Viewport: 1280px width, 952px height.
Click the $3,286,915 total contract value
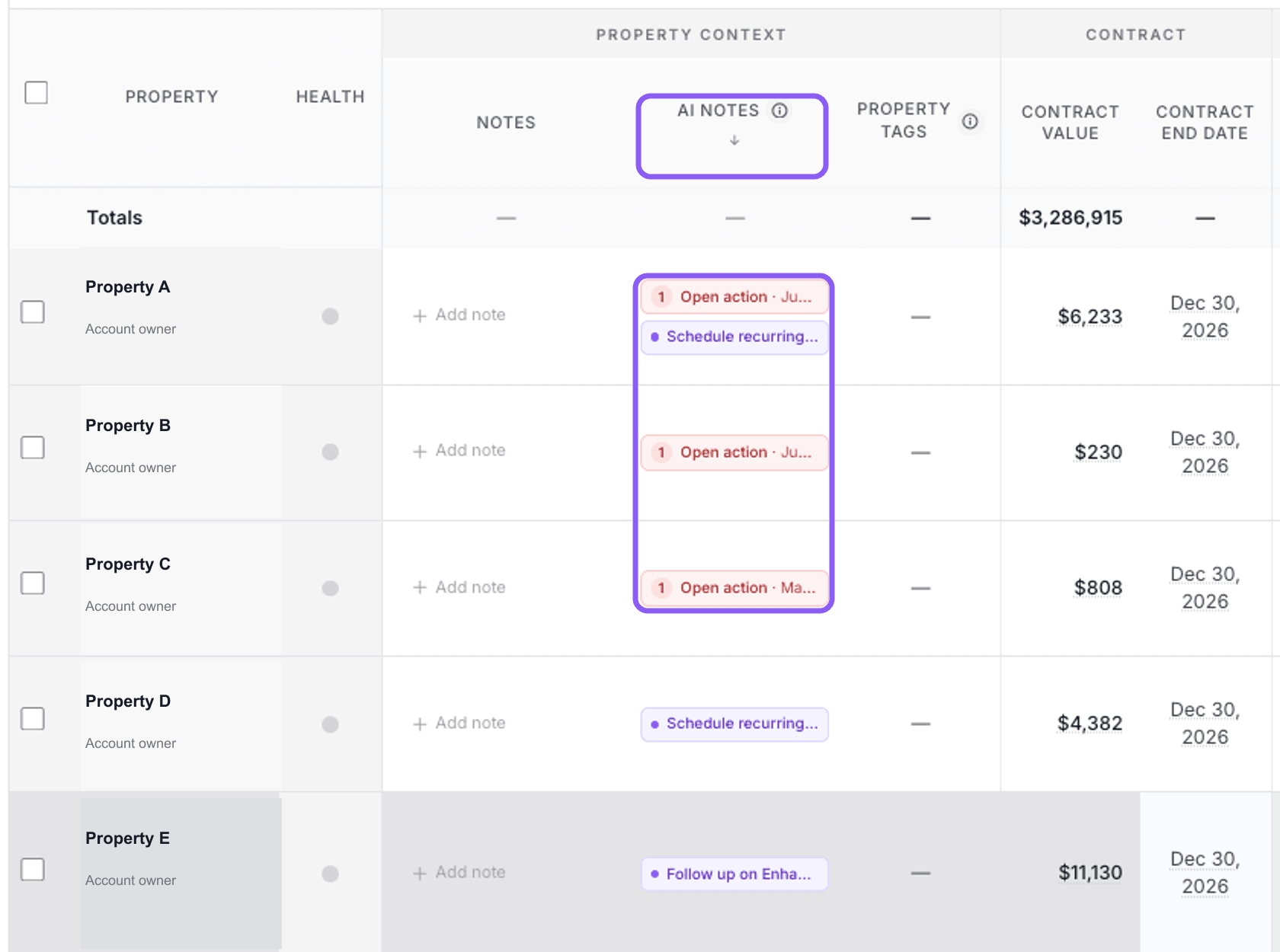pyautogui.click(x=1070, y=218)
